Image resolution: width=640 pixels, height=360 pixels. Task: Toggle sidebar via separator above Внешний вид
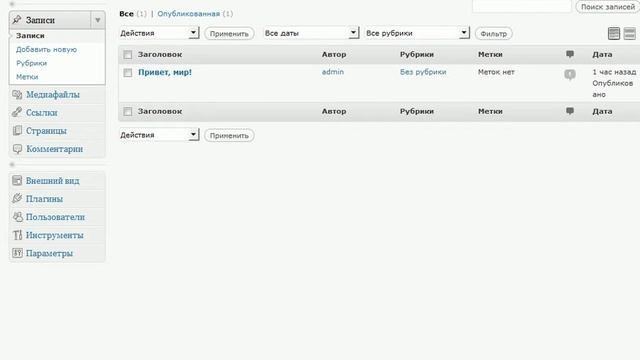(12, 165)
